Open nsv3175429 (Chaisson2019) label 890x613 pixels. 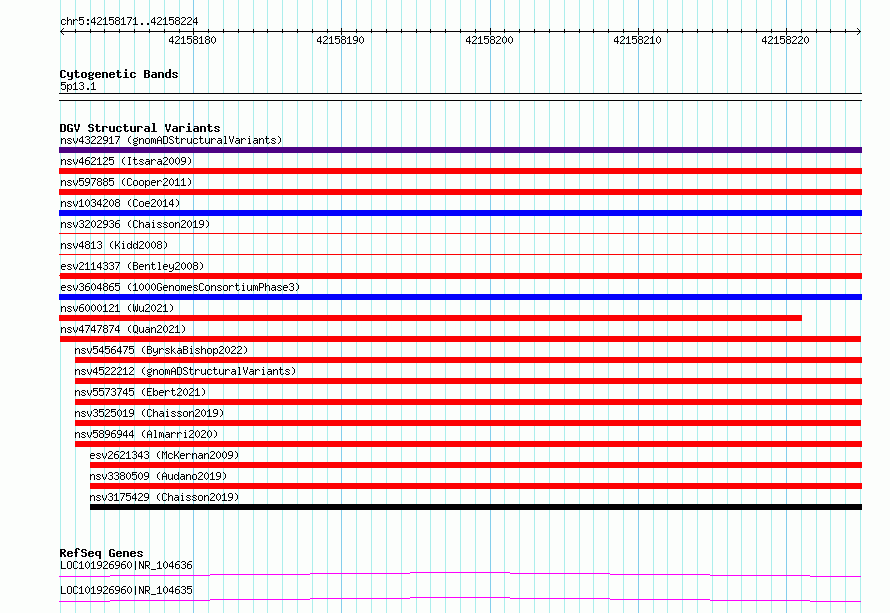coord(164,497)
